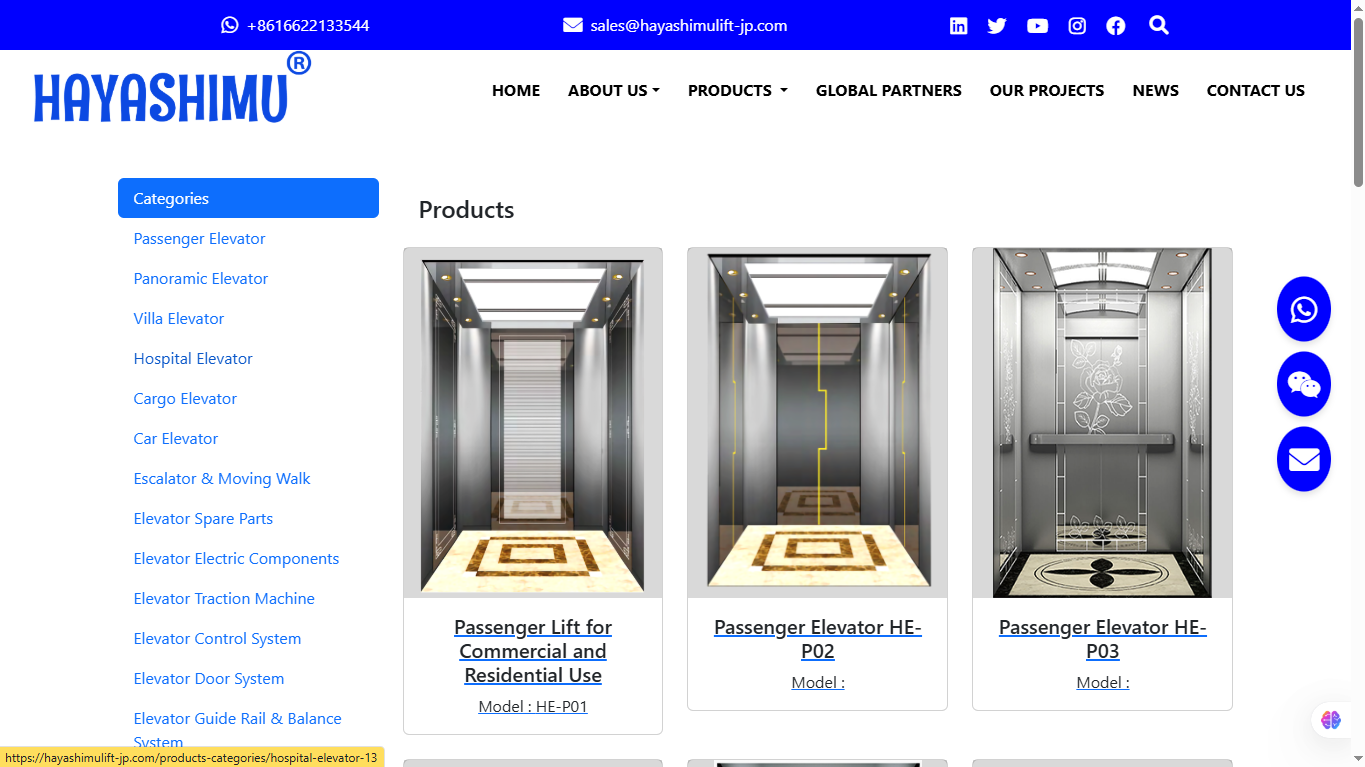Click the Passenger Elevator HE-P02 title
The image size is (1365, 767).
pyautogui.click(x=818, y=639)
